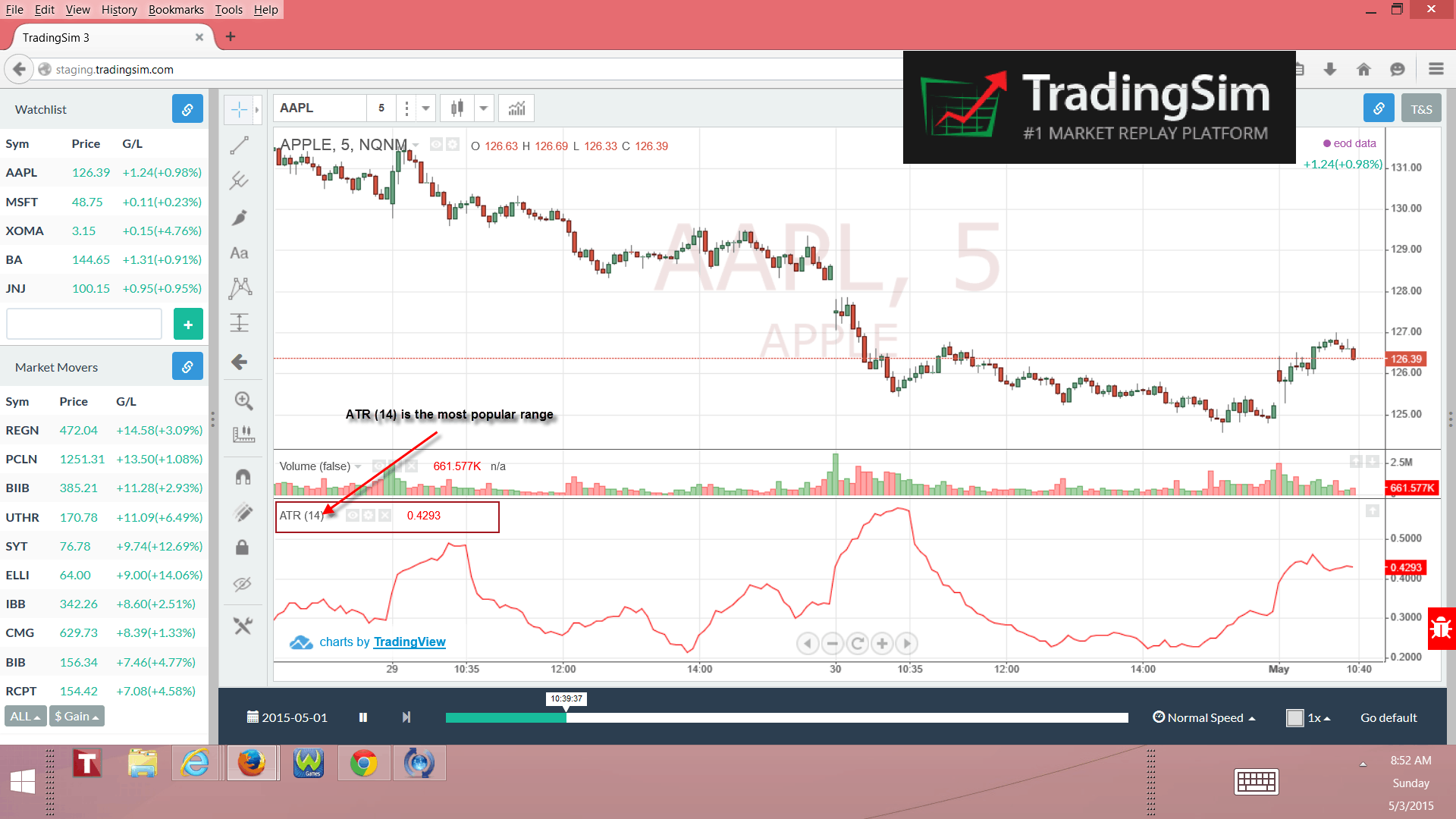Click the zoom in magnifier tool
The height and width of the screenshot is (819, 1456).
243,400
